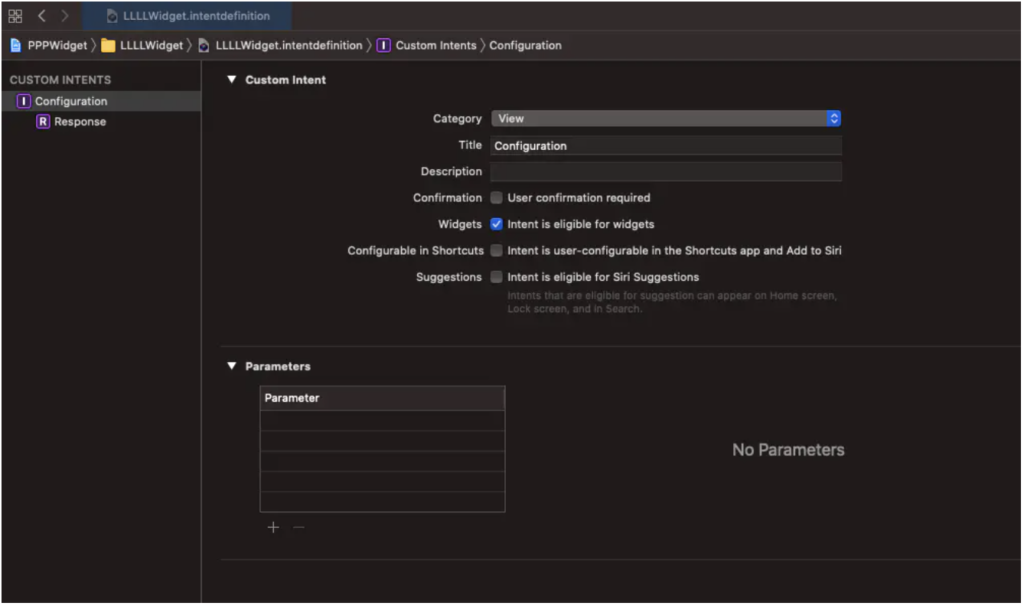The image size is (1024, 606).
Task: Click the Description label
Action: coord(451,172)
